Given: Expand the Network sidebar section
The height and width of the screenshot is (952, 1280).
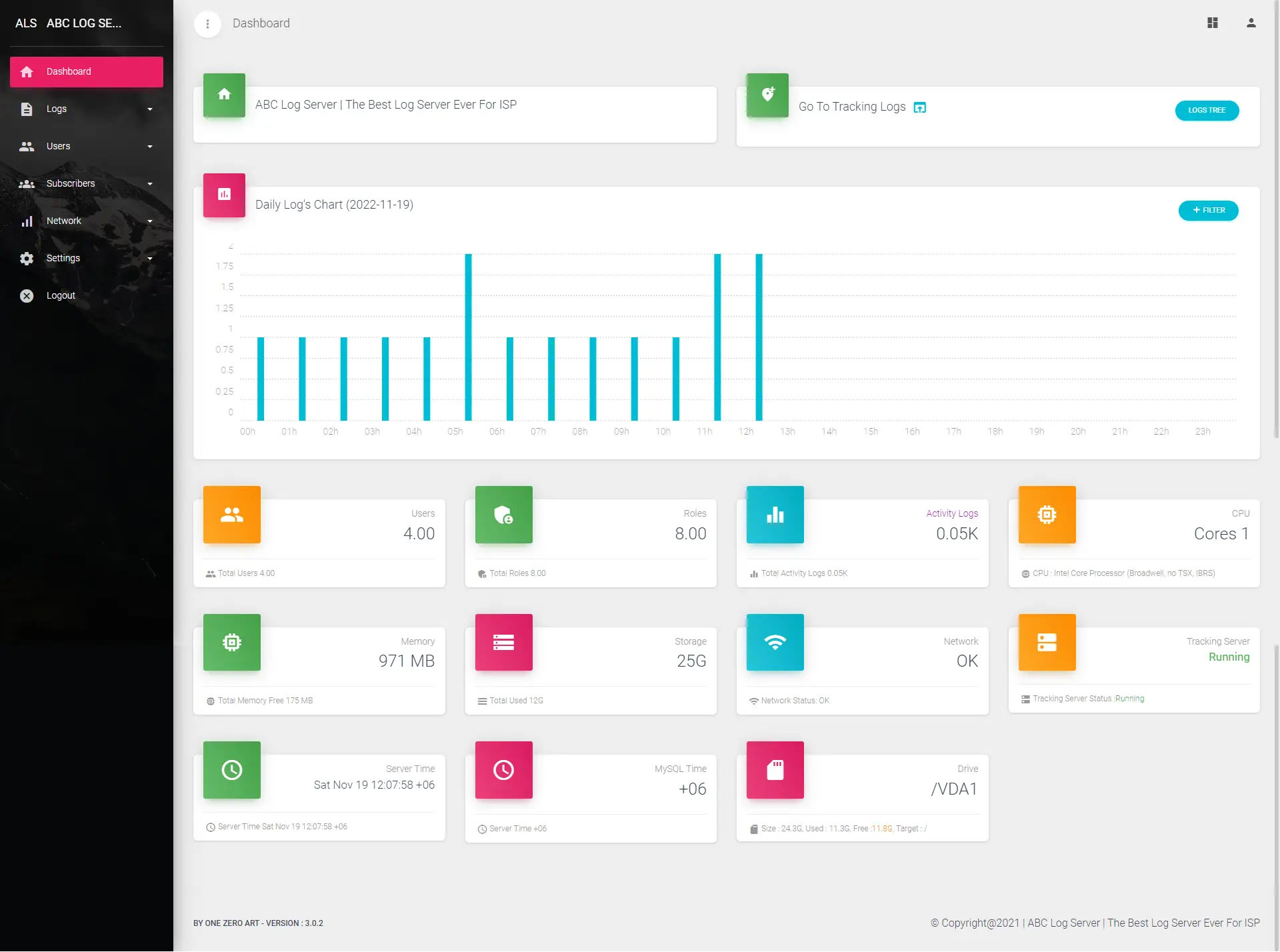Looking at the screenshot, I should (x=86, y=221).
